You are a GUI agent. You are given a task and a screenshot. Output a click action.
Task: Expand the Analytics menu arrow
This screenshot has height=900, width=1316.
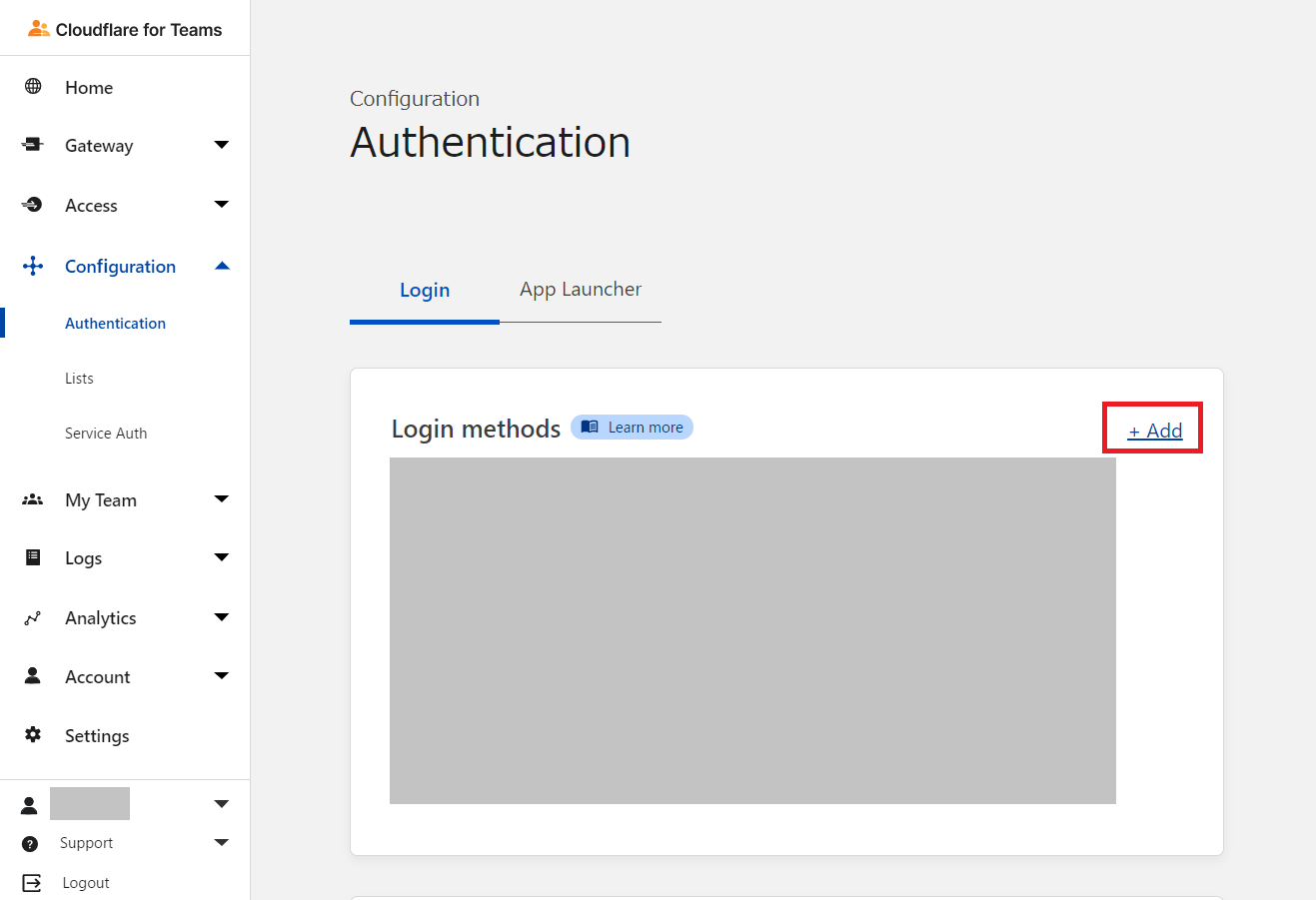(x=222, y=617)
